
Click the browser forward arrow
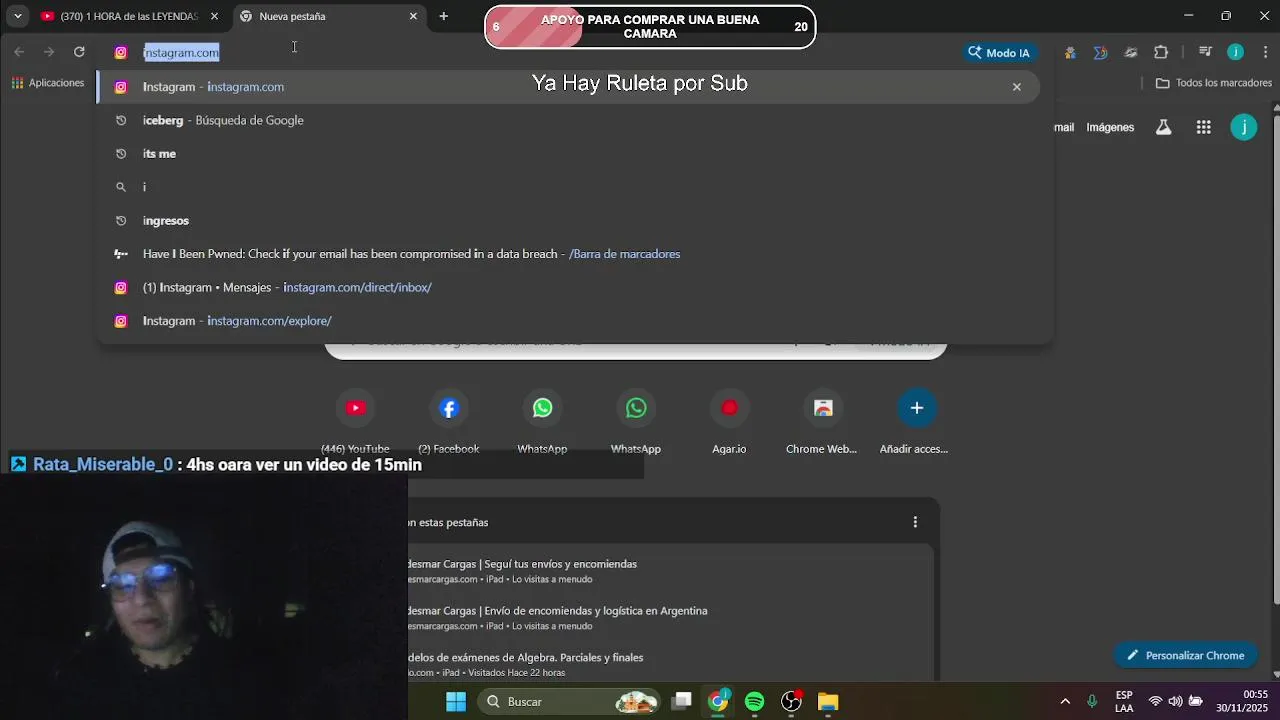point(48,52)
